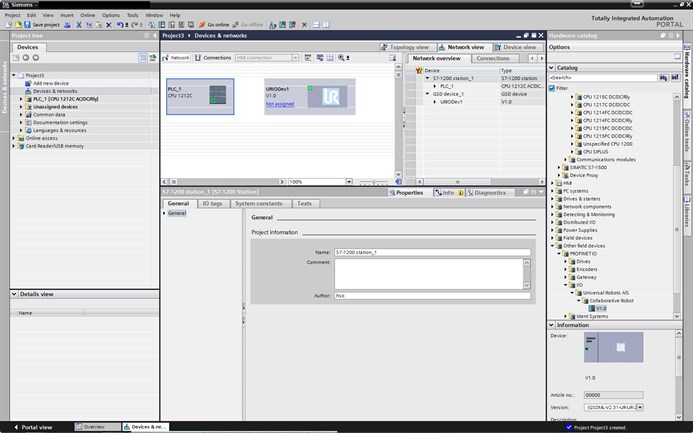Click the search downward button in catalog
Image resolution: width=693 pixels, height=433 pixels.
tap(664, 78)
